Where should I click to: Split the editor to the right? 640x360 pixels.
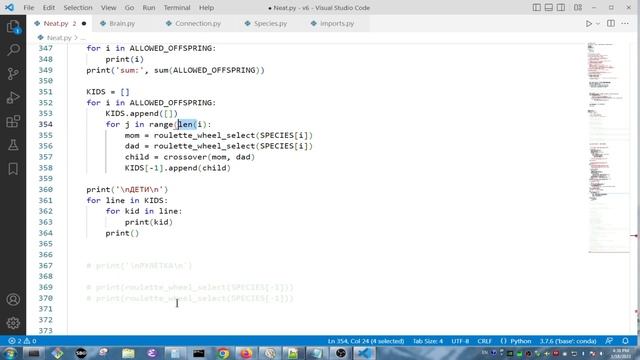tap(611, 24)
